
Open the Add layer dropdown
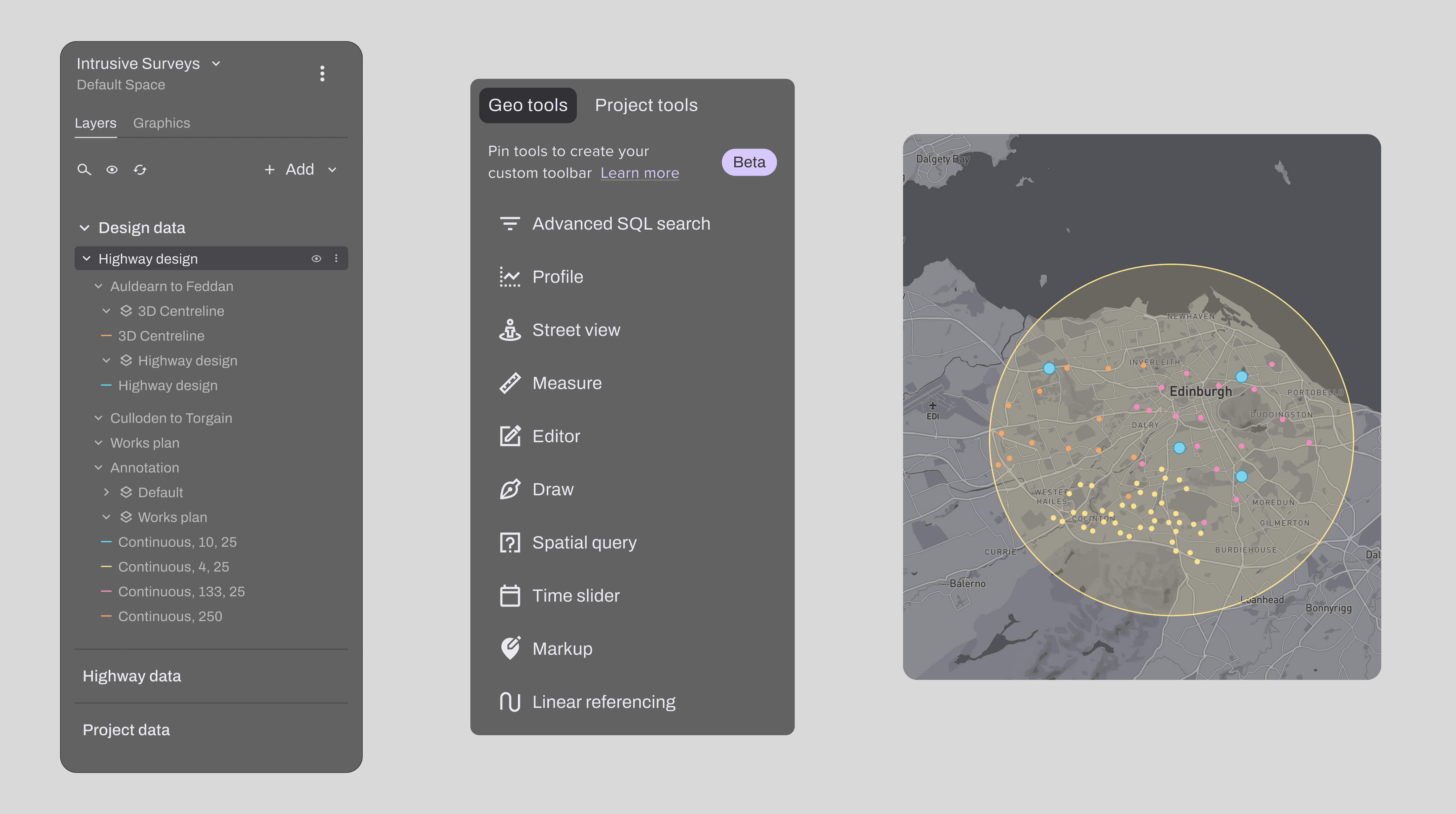pyautogui.click(x=332, y=169)
